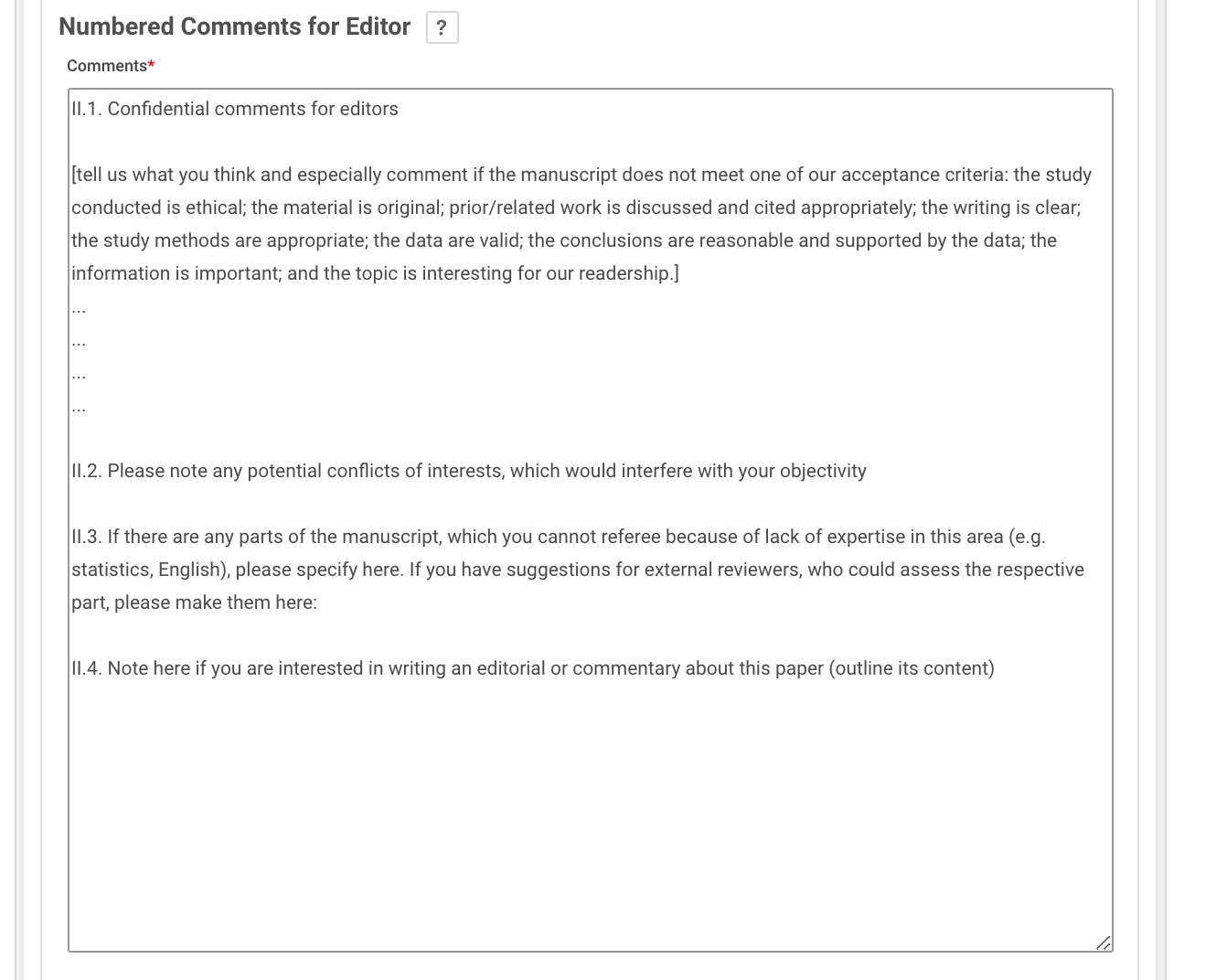
Task: Click the 'Numbered Comments for Editor' heading
Action: pyautogui.click(x=234, y=27)
